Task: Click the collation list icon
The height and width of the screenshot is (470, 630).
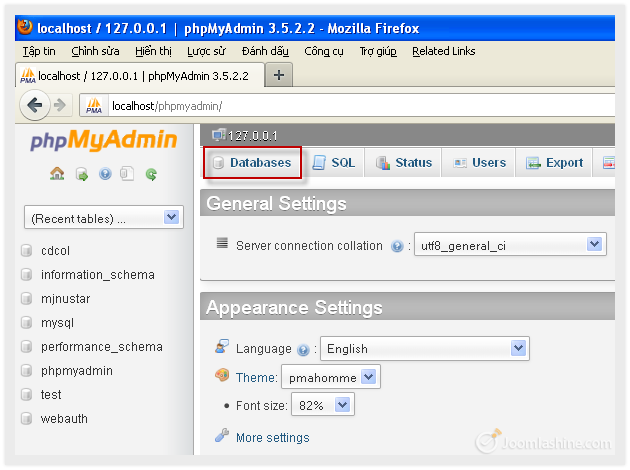Action: tap(222, 243)
